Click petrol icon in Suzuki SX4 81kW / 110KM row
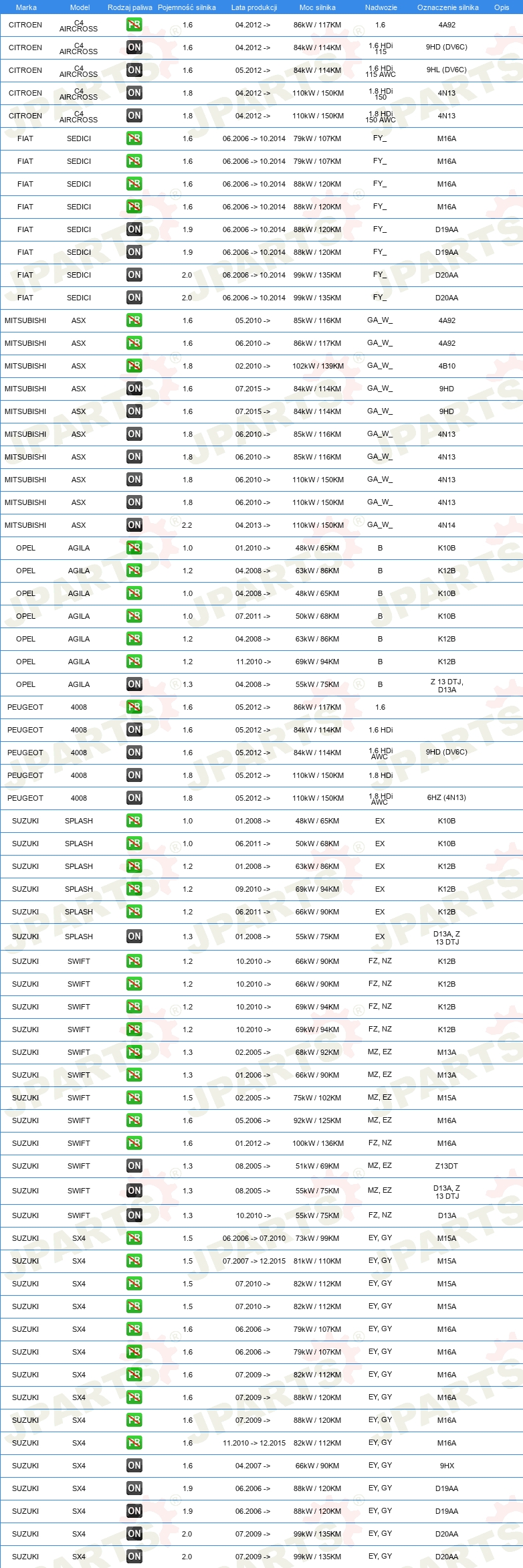 [134, 1261]
